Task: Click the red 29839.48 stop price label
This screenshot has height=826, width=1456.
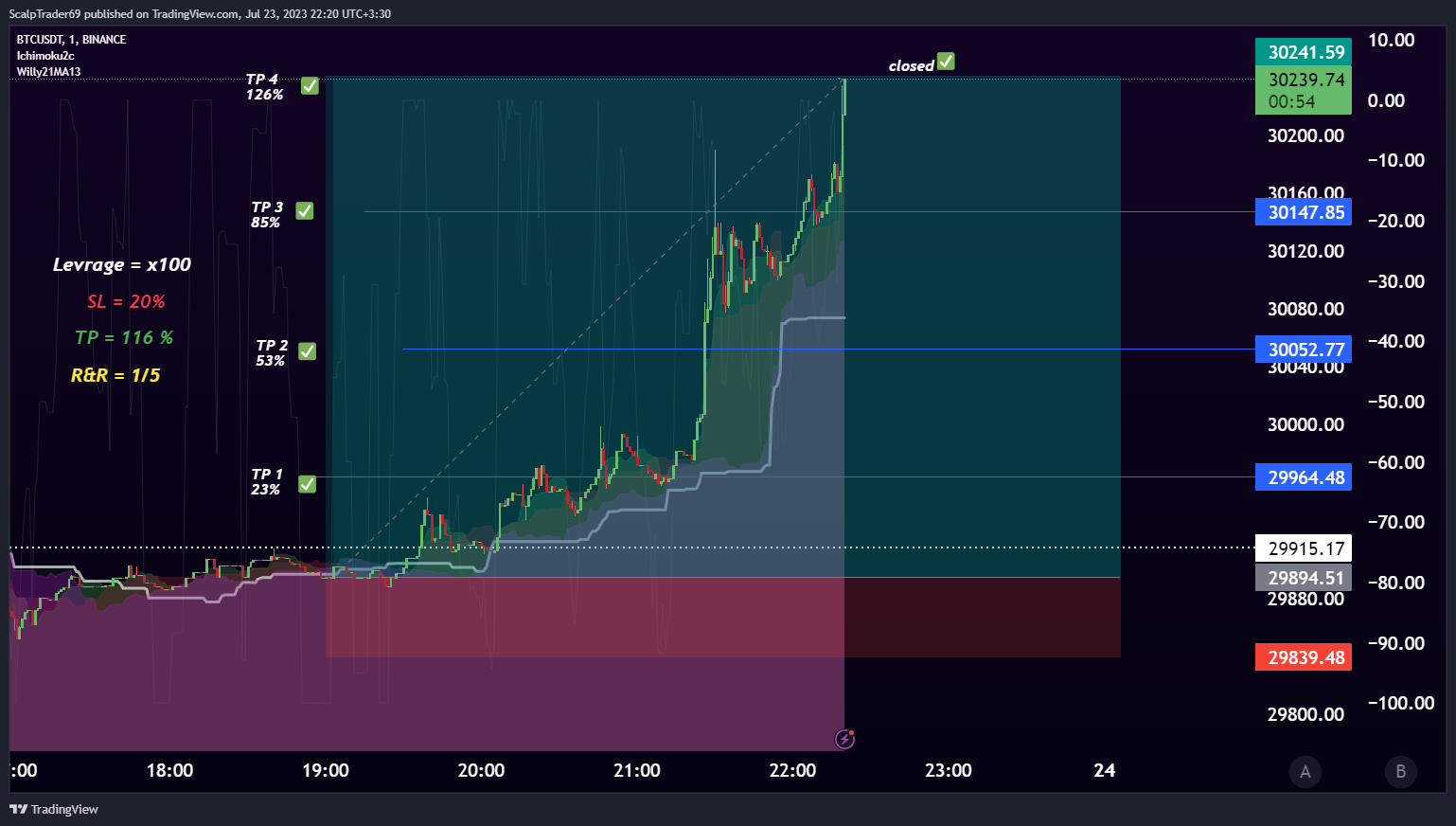Action: (1304, 657)
